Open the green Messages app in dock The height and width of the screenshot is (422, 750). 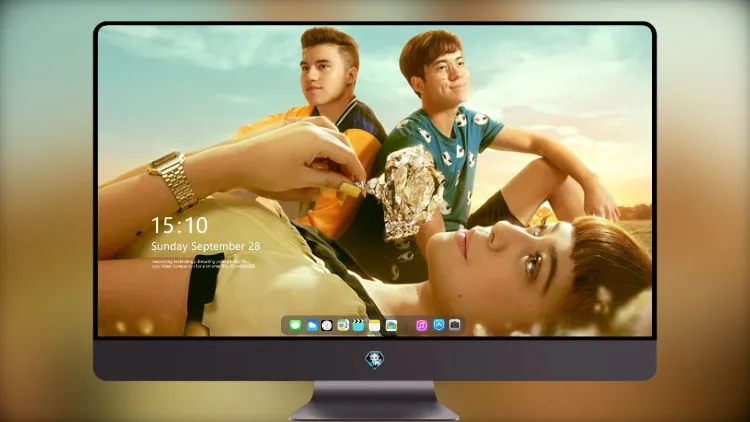[x=295, y=326]
